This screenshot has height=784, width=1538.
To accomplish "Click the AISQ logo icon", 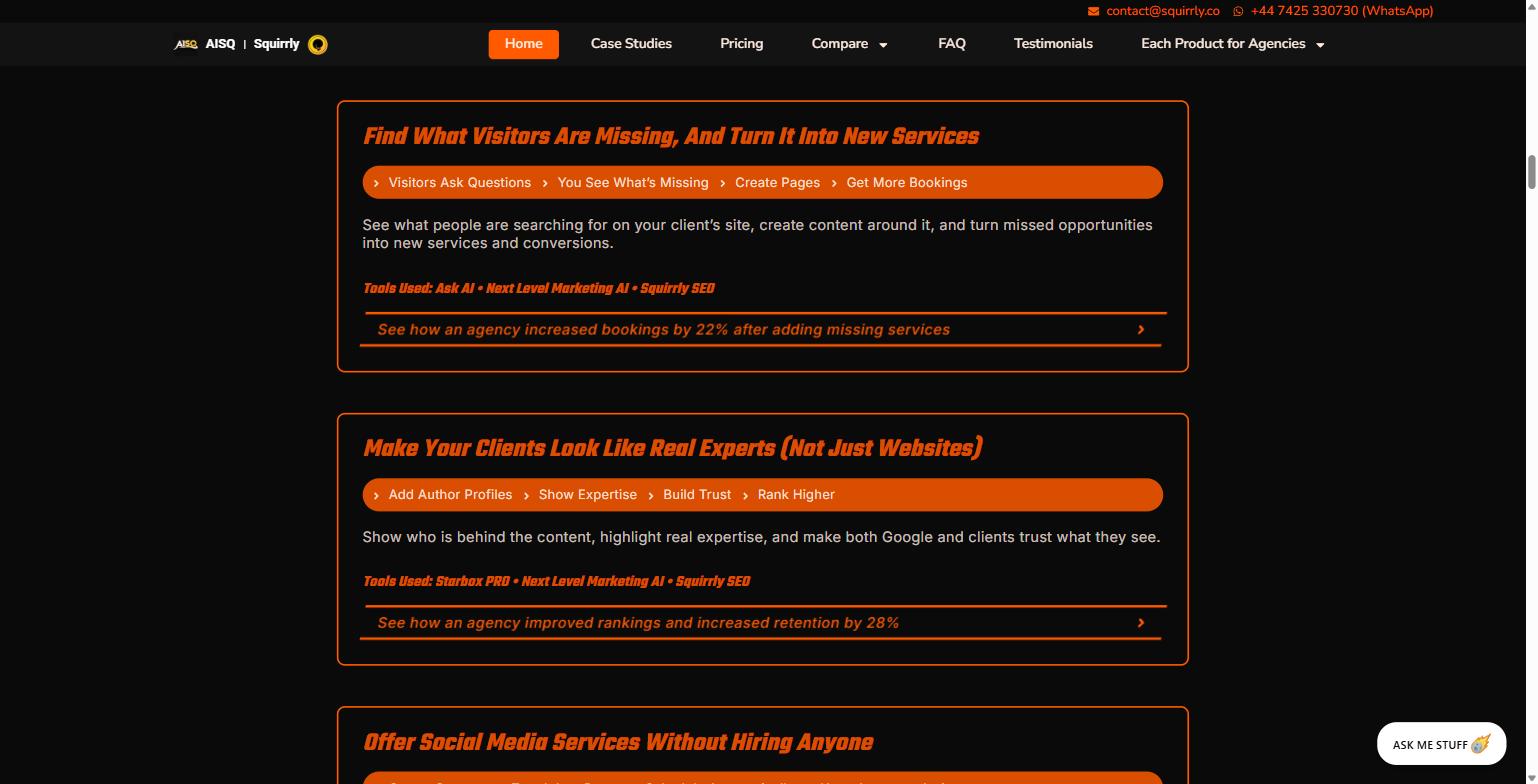I will tap(186, 44).
